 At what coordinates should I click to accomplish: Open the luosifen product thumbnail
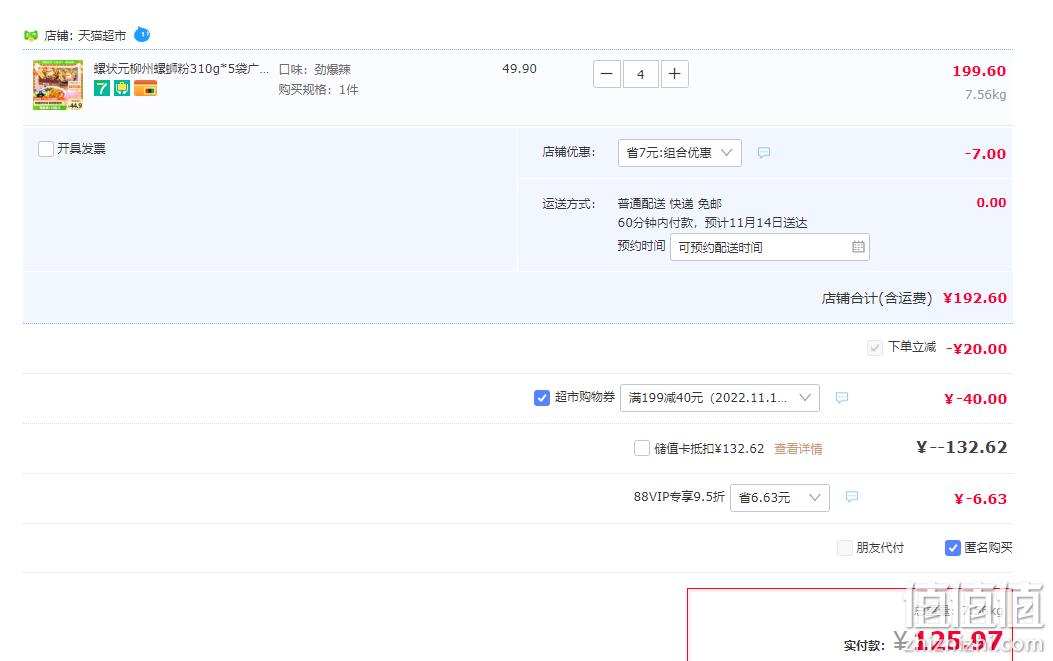(58, 85)
